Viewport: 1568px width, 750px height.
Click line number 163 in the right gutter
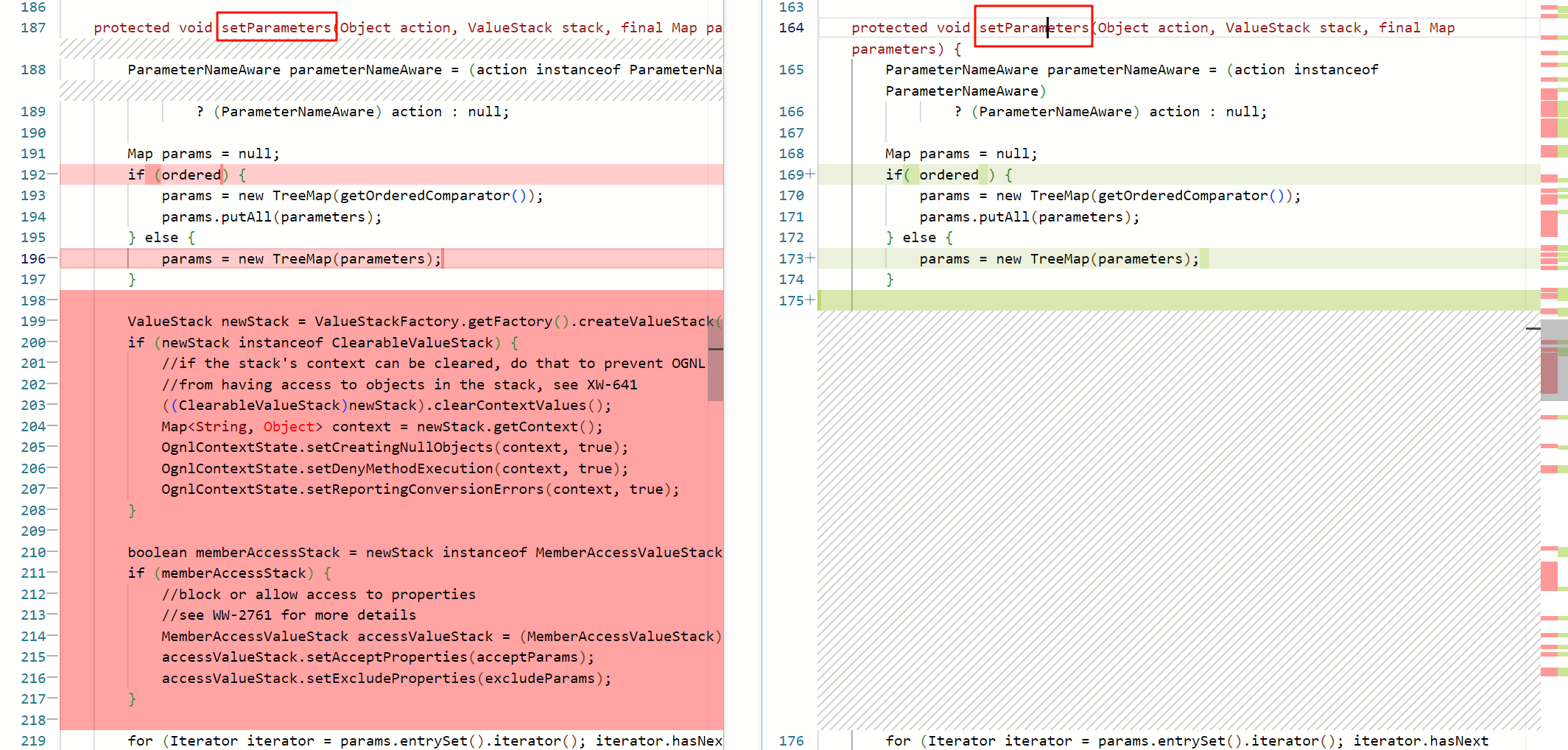point(791,7)
